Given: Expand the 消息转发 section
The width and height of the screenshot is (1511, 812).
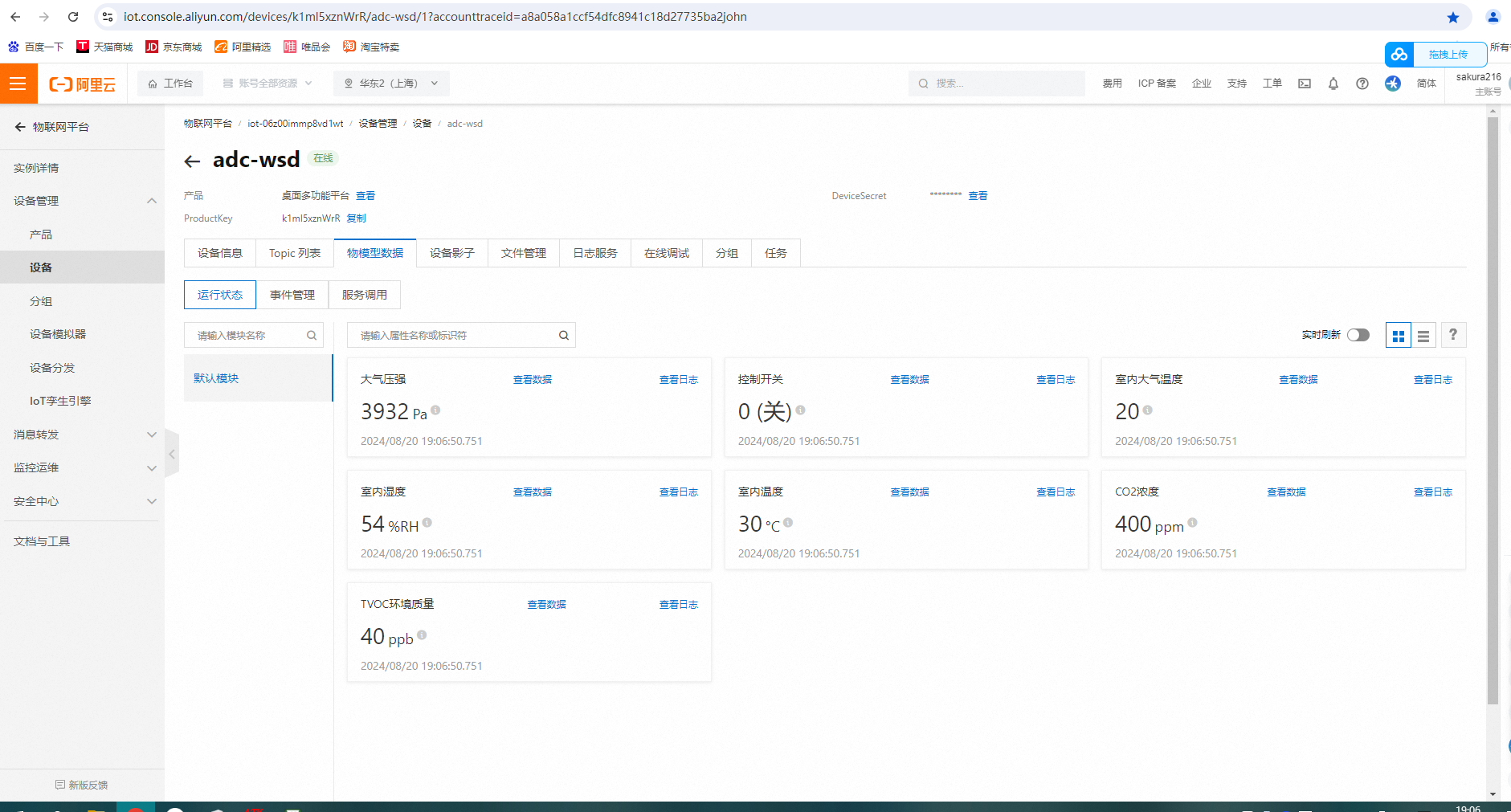Looking at the screenshot, I should pyautogui.click(x=152, y=435).
